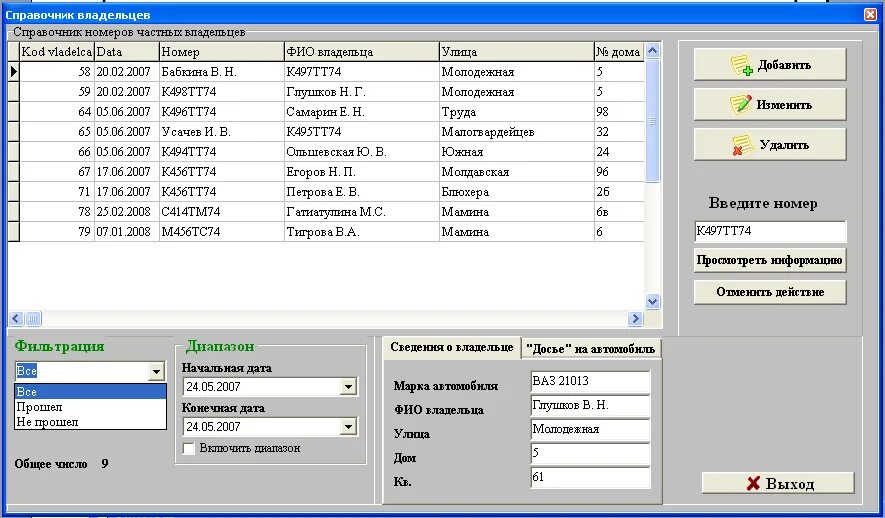Choose Не прошел in the filter list
The image size is (885, 518).
[90, 422]
